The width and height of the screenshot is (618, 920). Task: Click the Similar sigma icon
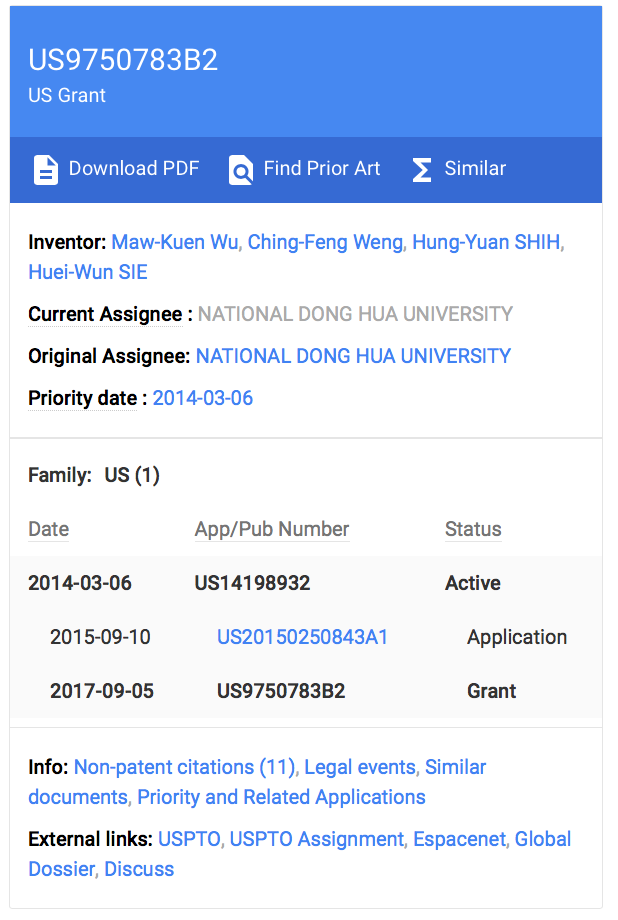point(422,169)
